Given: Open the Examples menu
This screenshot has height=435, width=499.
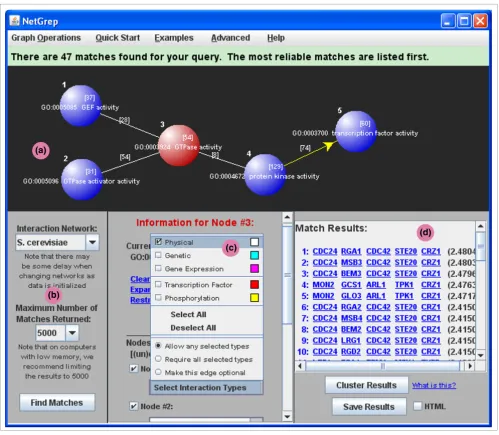Looking at the screenshot, I should click(x=174, y=38).
